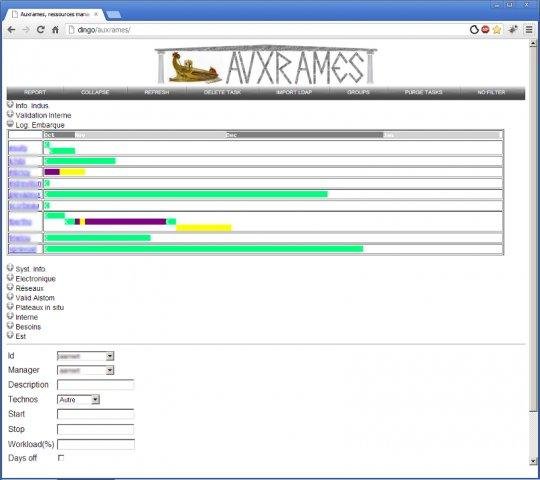Click the yellow star bookmark icon
The height and width of the screenshot is (480, 540).
[x=497, y=30]
